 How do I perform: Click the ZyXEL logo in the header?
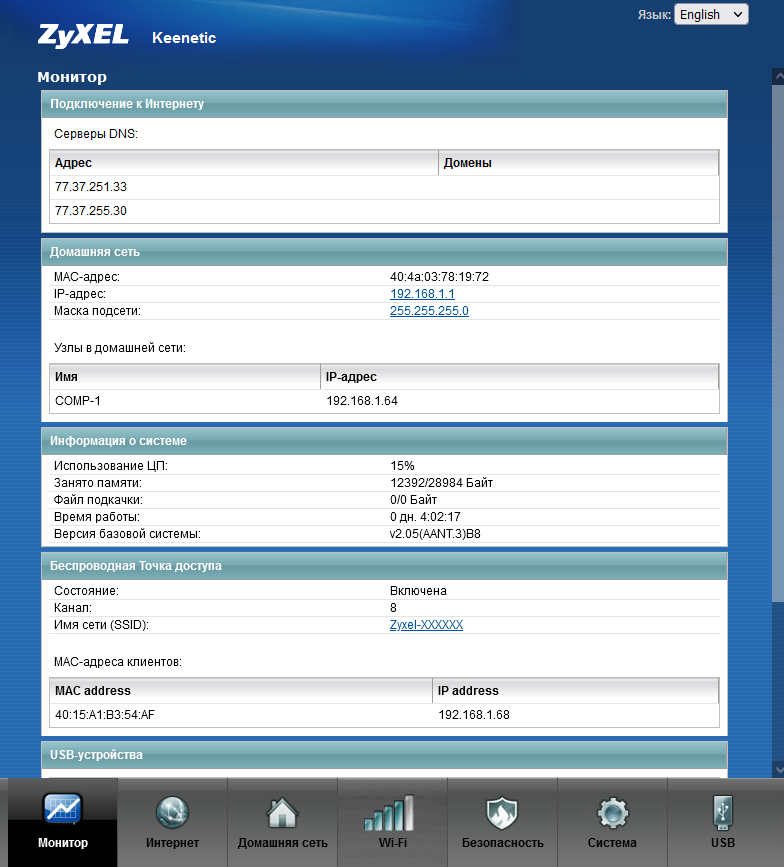click(x=83, y=35)
